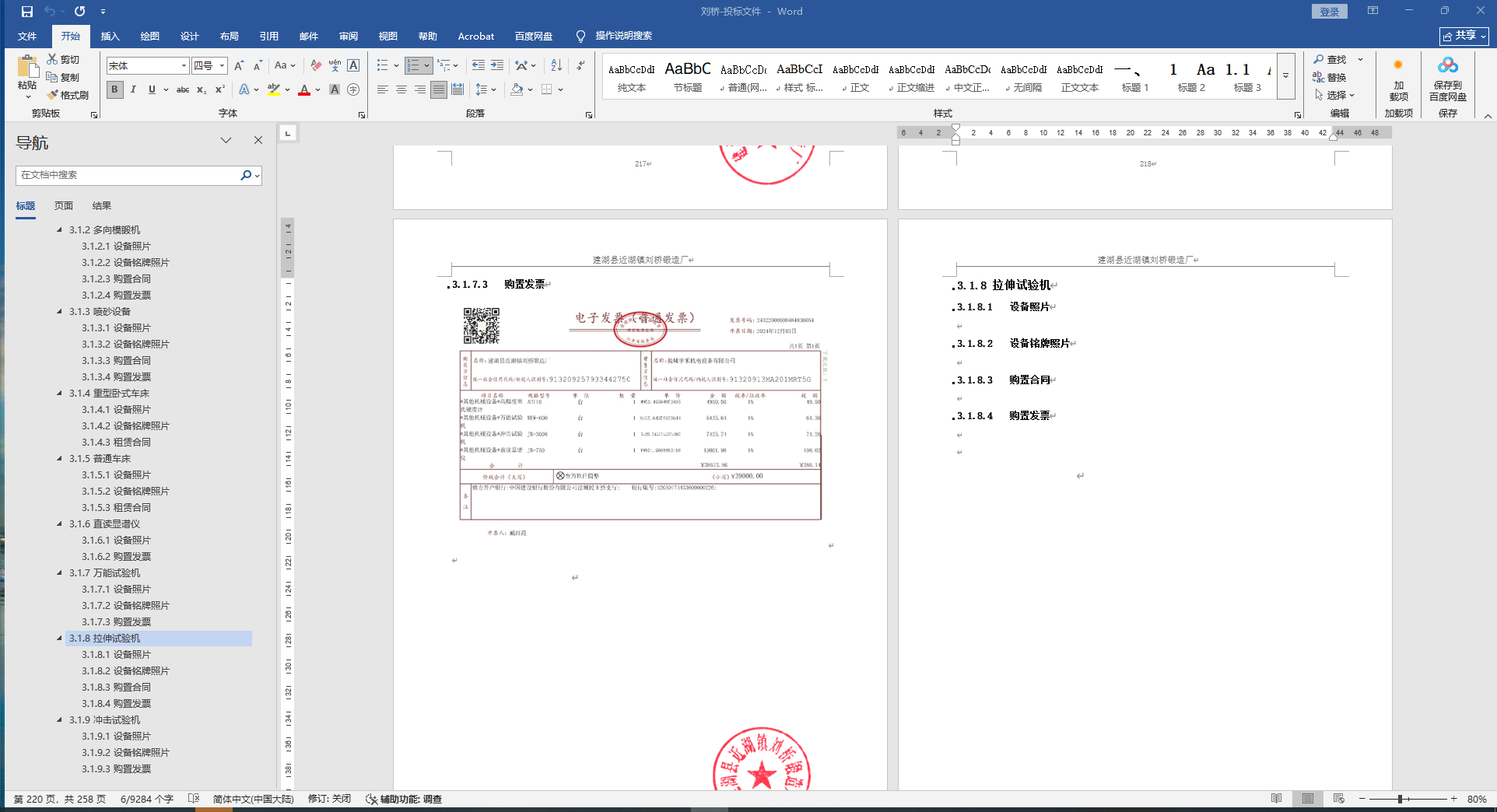Toggle superscript formatting

220,89
